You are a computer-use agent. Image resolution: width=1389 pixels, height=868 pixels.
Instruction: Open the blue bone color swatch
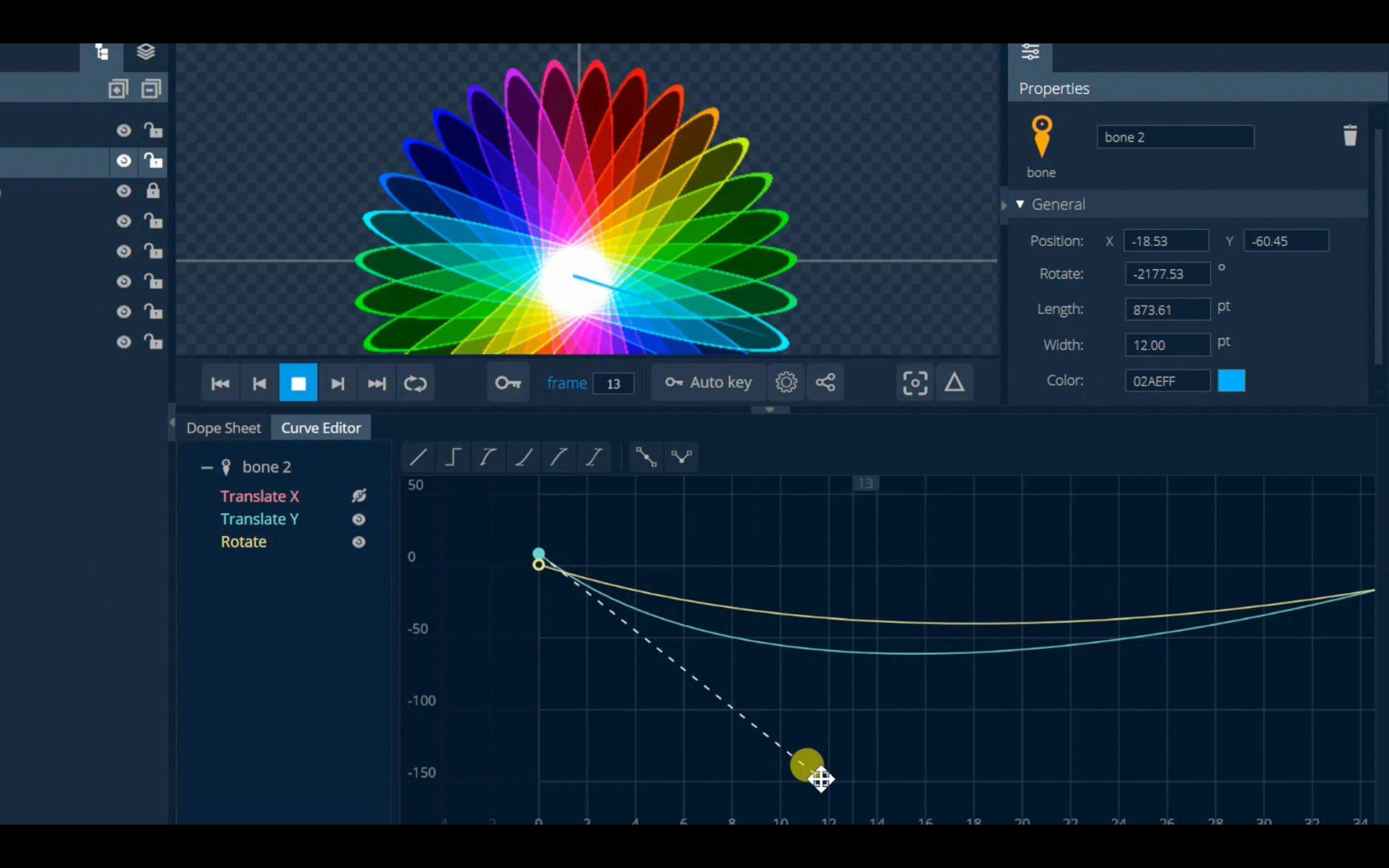1231,381
